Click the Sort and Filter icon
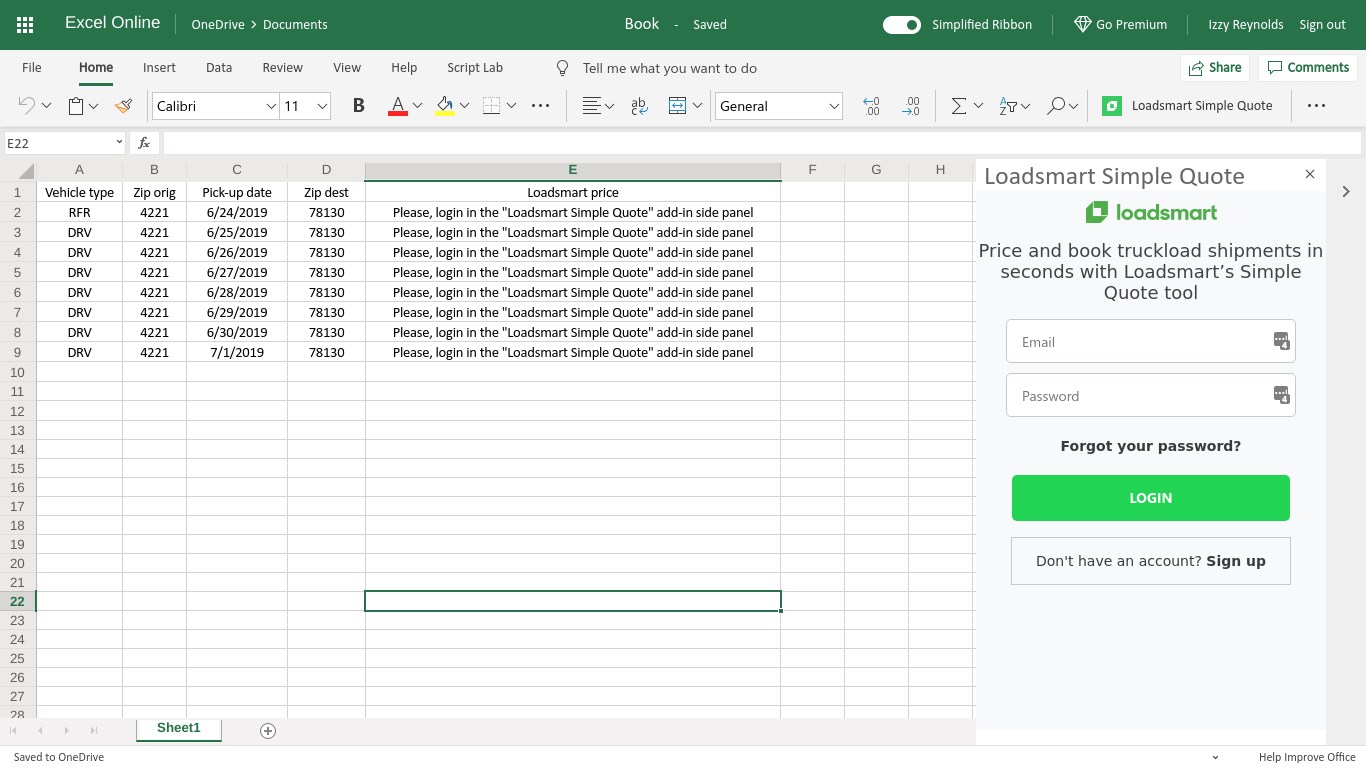Image resolution: width=1366 pixels, height=768 pixels. point(1008,106)
